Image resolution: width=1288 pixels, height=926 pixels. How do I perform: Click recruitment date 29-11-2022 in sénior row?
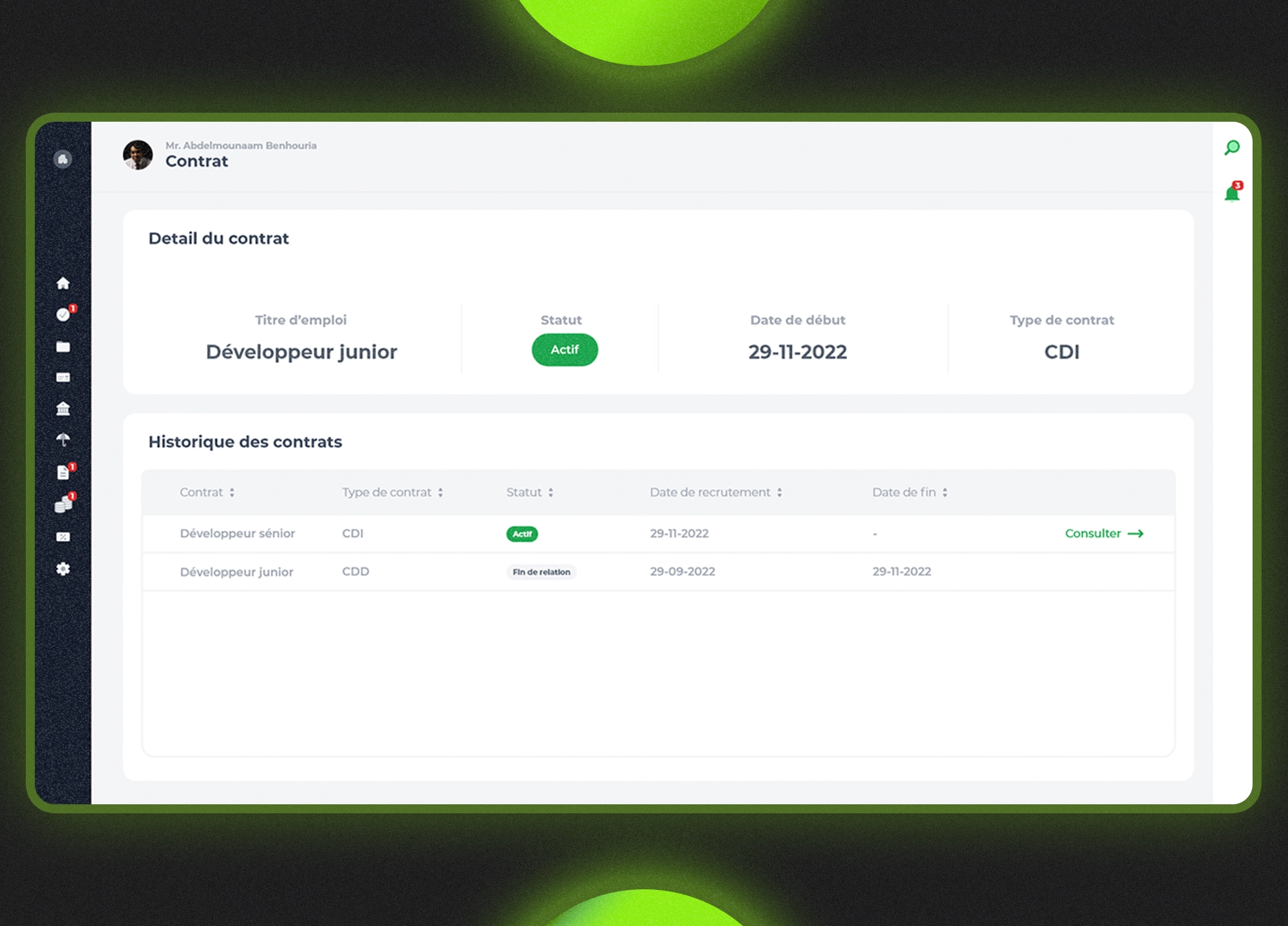(x=679, y=534)
